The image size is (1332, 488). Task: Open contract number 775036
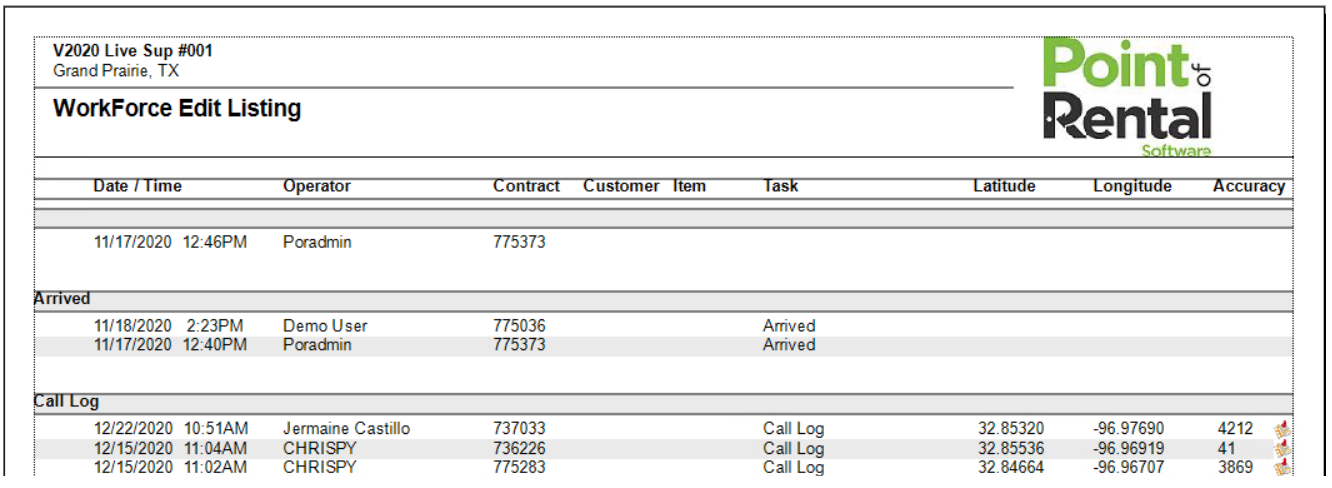(519, 326)
